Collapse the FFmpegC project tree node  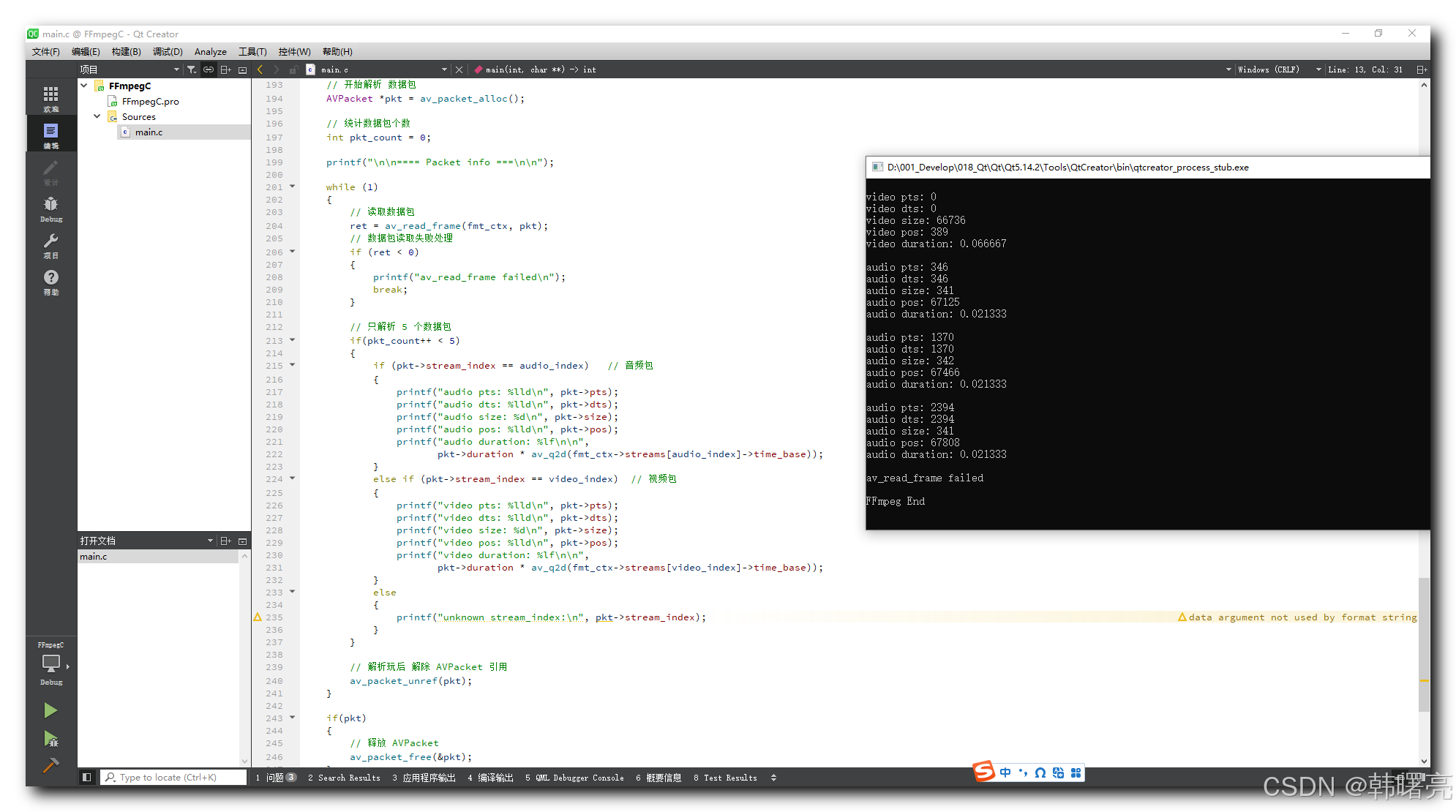(x=84, y=86)
